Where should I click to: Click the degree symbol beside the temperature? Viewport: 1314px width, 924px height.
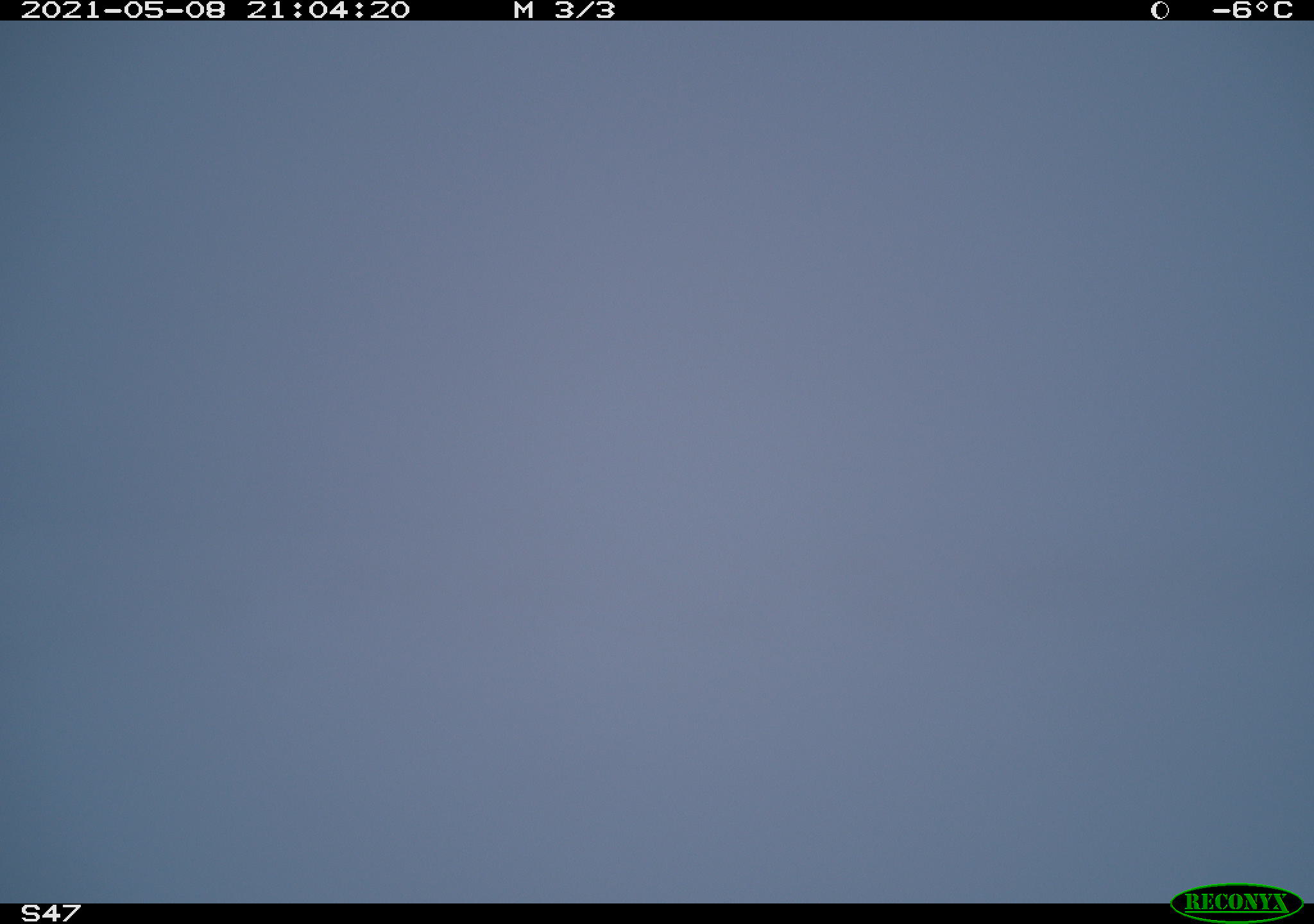1263,6
